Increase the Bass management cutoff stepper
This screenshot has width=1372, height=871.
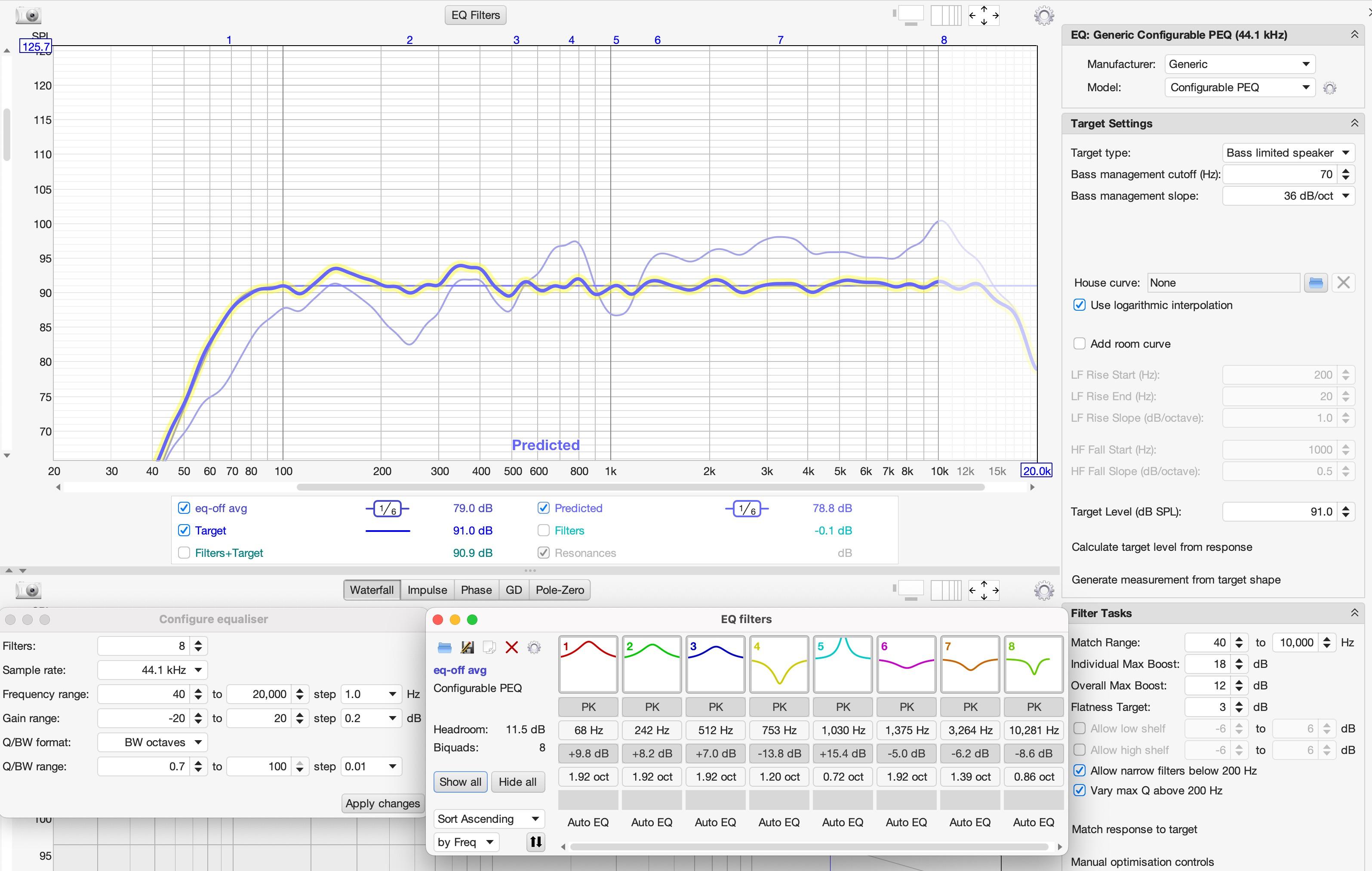coord(1346,170)
